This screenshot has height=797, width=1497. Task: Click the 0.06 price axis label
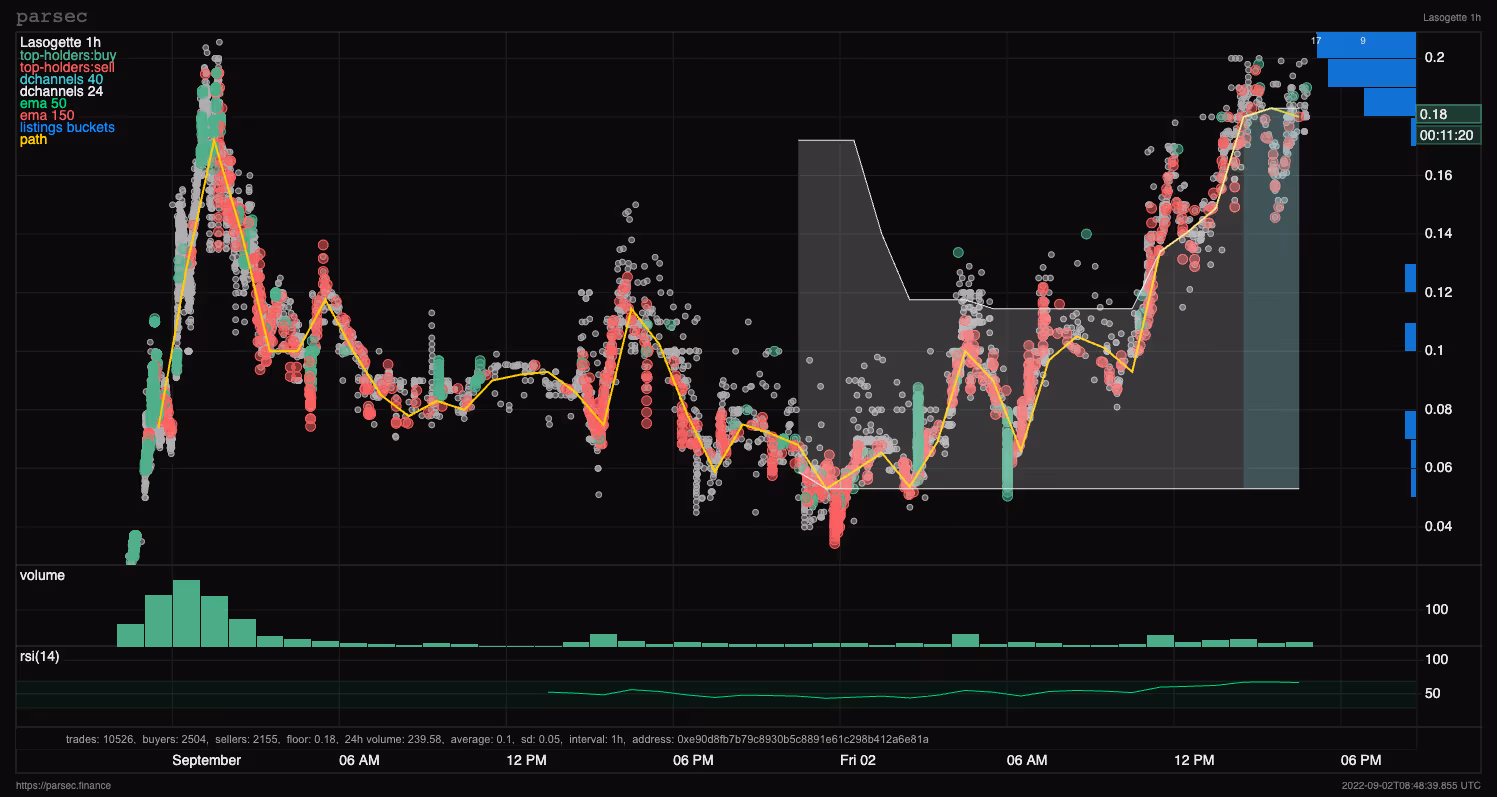point(1438,467)
